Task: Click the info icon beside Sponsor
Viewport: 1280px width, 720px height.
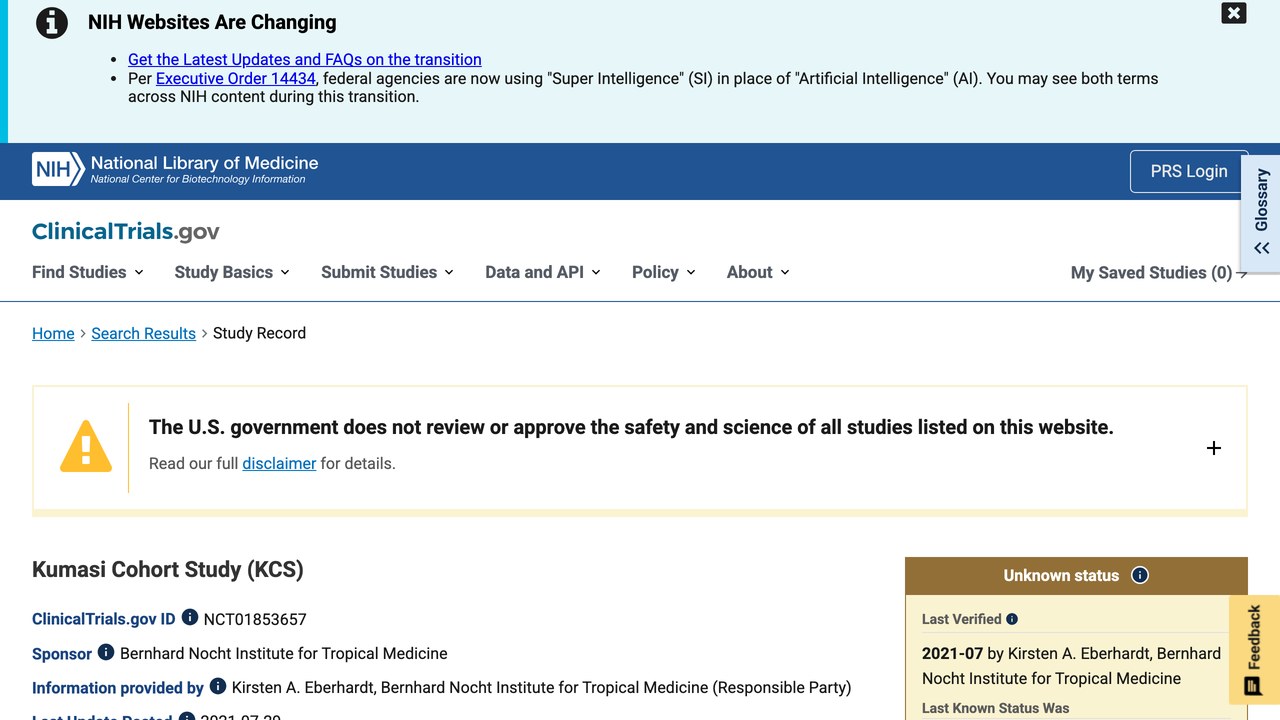Action: (106, 652)
